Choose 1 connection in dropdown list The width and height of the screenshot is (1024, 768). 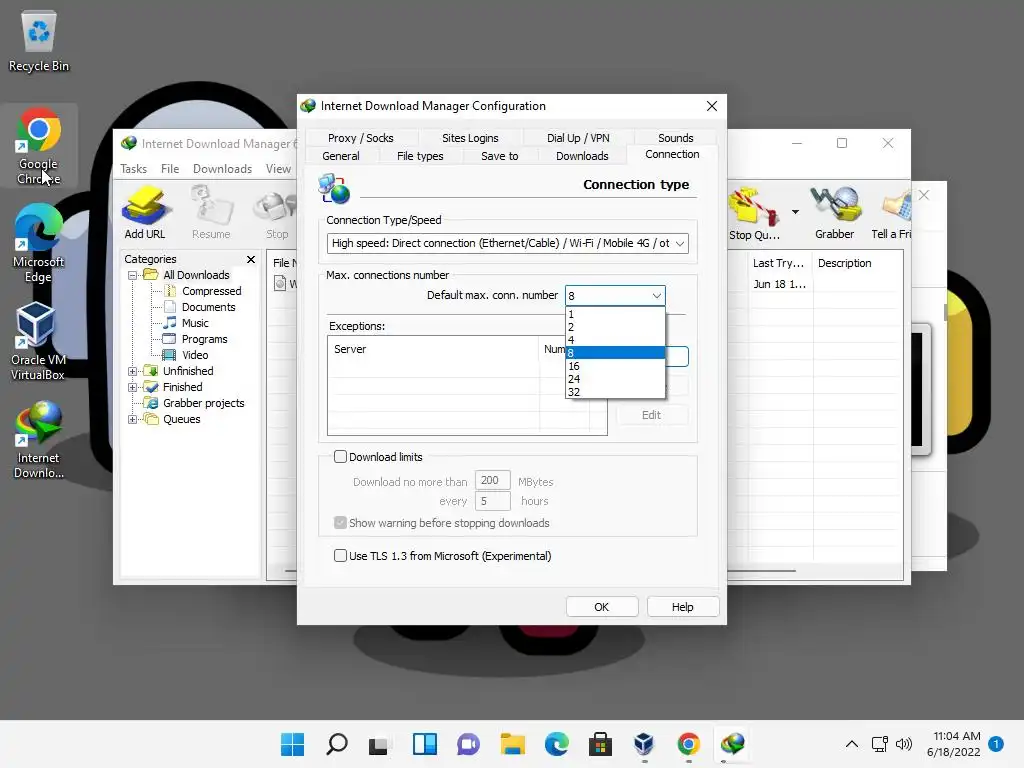tap(615, 314)
